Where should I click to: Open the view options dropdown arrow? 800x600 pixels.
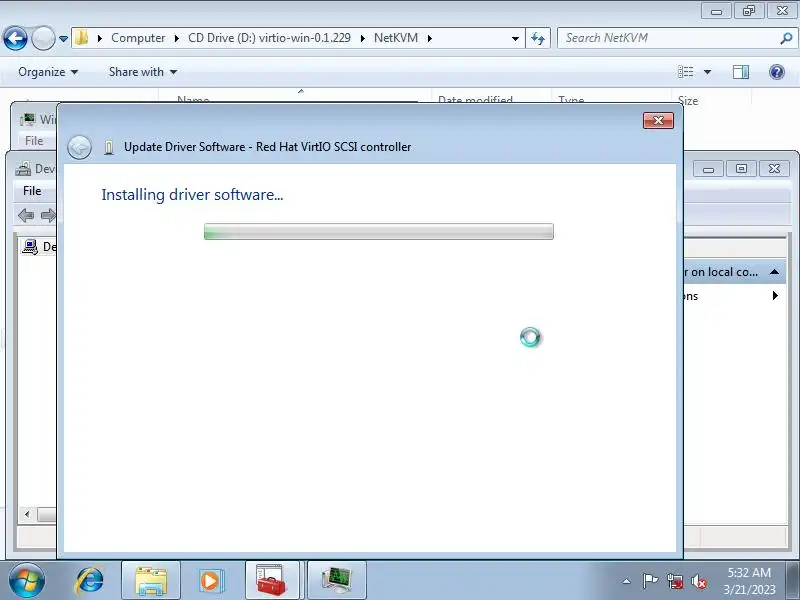[x=707, y=72]
